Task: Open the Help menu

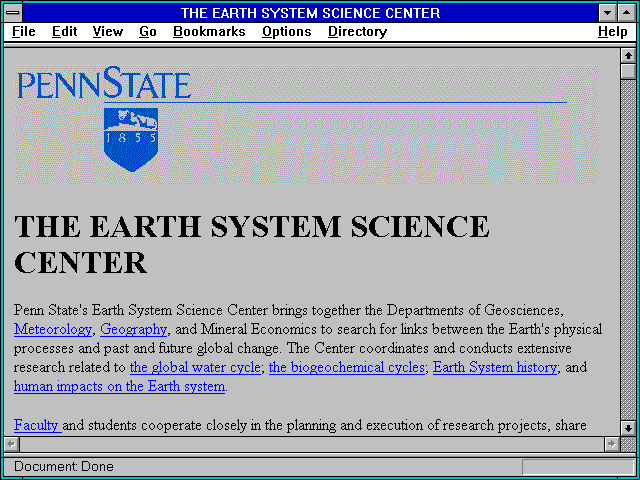Action: coord(612,32)
